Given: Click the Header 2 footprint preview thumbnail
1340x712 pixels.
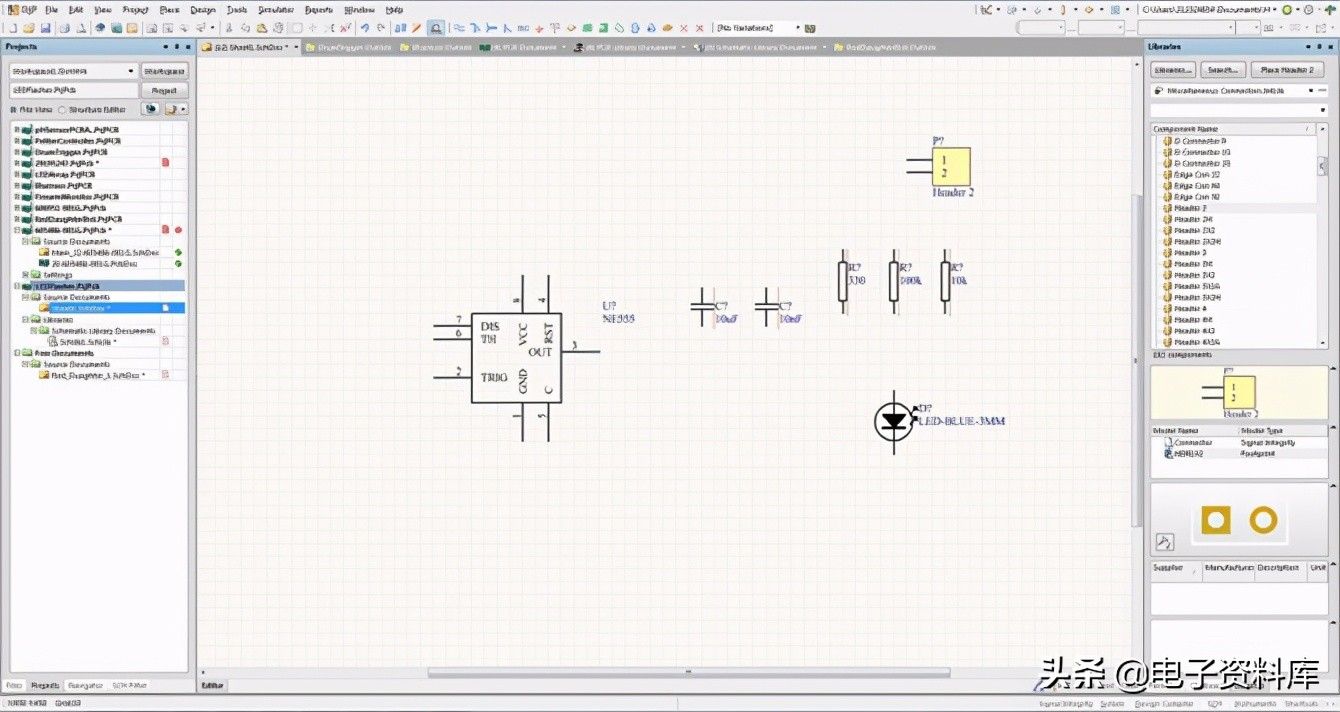Looking at the screenshot, I should (x=1239, y=520).
